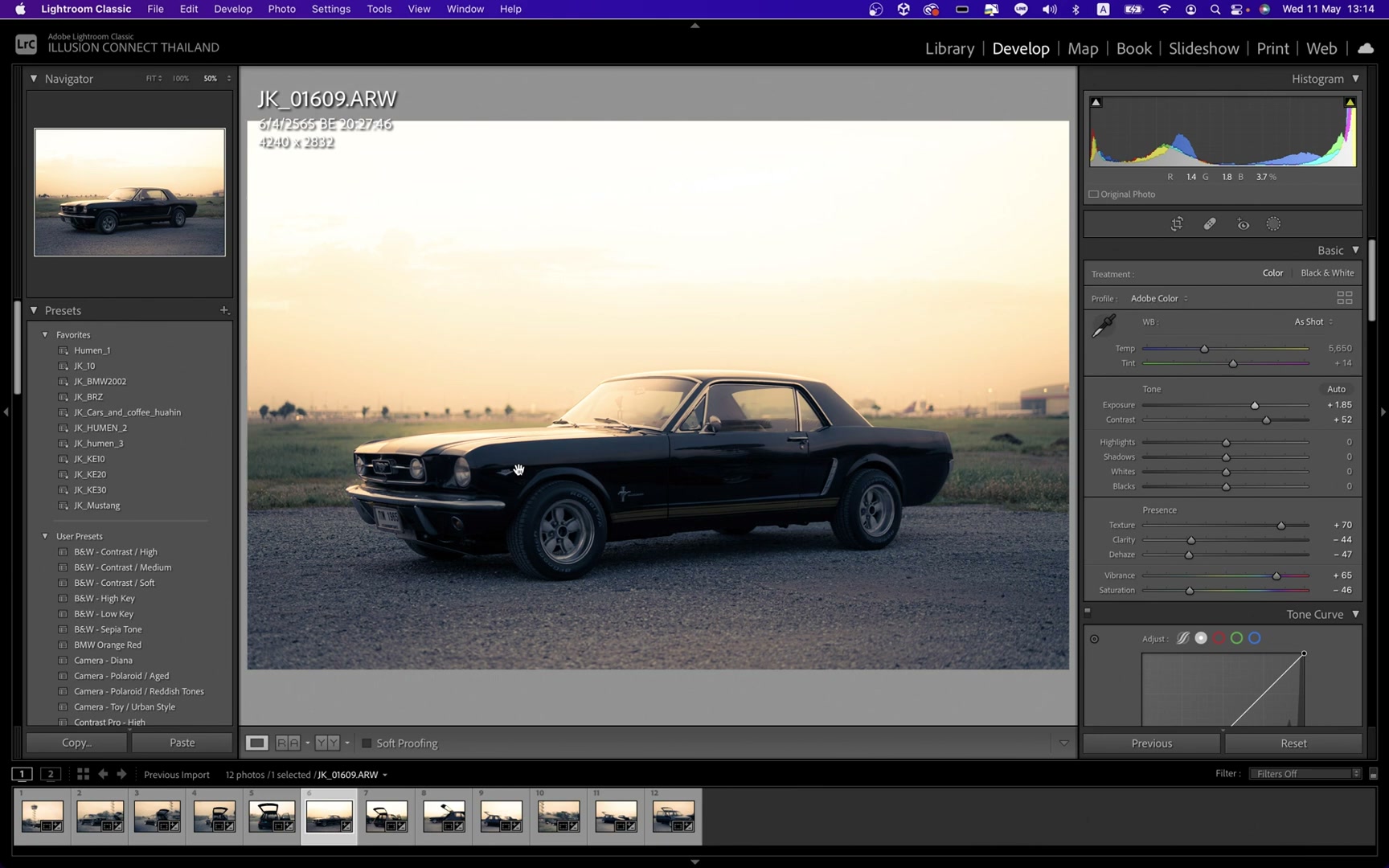Image resolution: width=1389 pixels, height=868 pixels.
Task: Click the Paste settings button
Action: pyautogui.click(x=182, y=743)
